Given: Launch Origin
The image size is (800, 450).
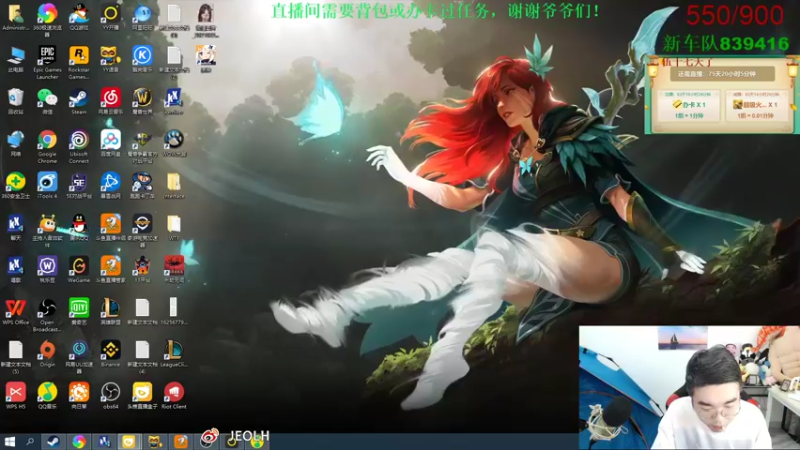Looking at the screenshot, I should [x=47, y=354].
